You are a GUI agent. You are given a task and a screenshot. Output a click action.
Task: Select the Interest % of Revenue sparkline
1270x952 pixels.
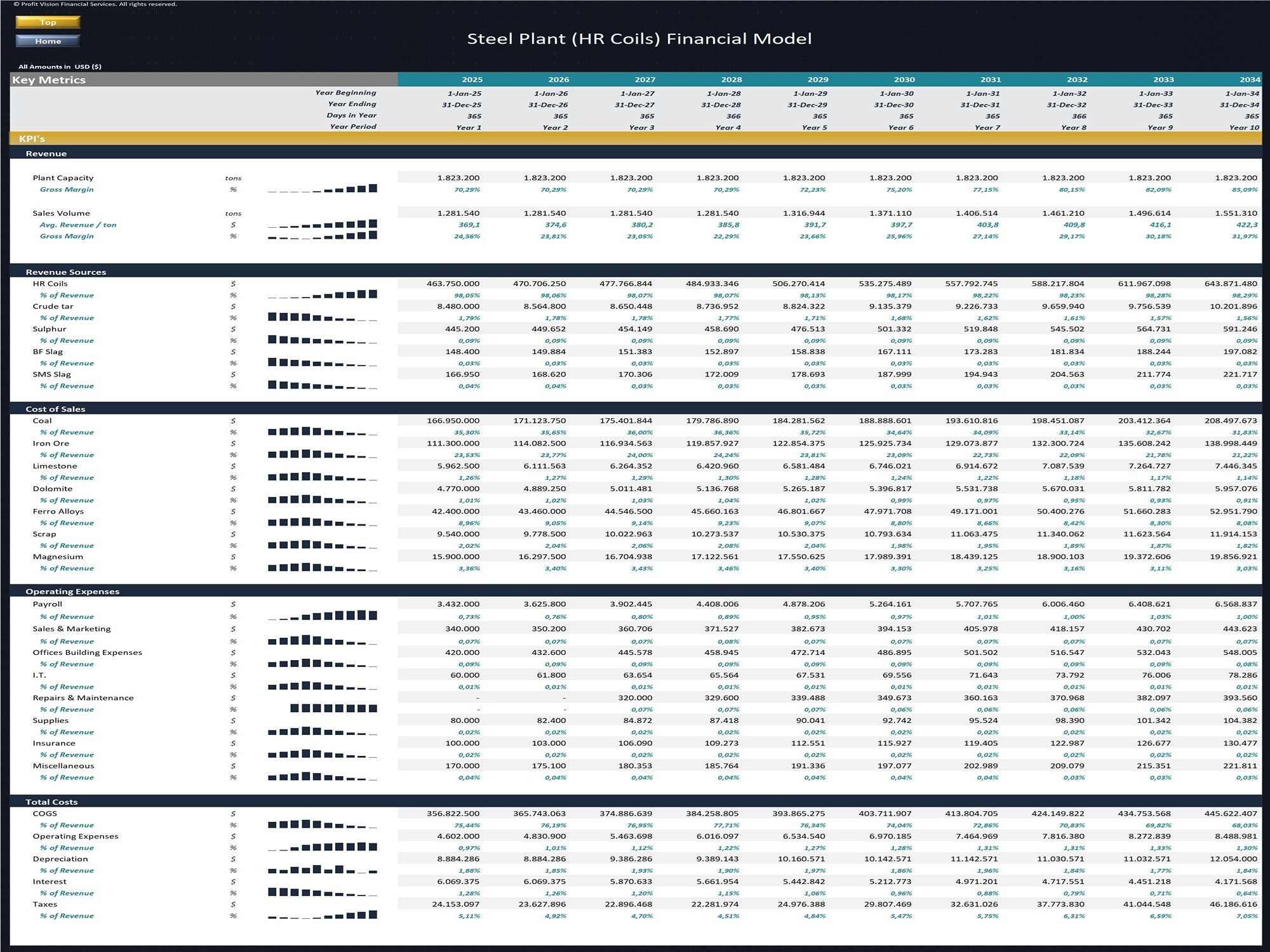tap(323, 893)
